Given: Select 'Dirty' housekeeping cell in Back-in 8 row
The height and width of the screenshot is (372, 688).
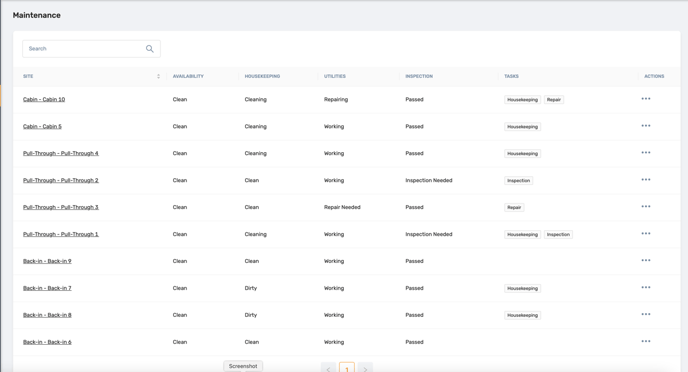Looking at the screenshot, I should (x=251, y=315).
